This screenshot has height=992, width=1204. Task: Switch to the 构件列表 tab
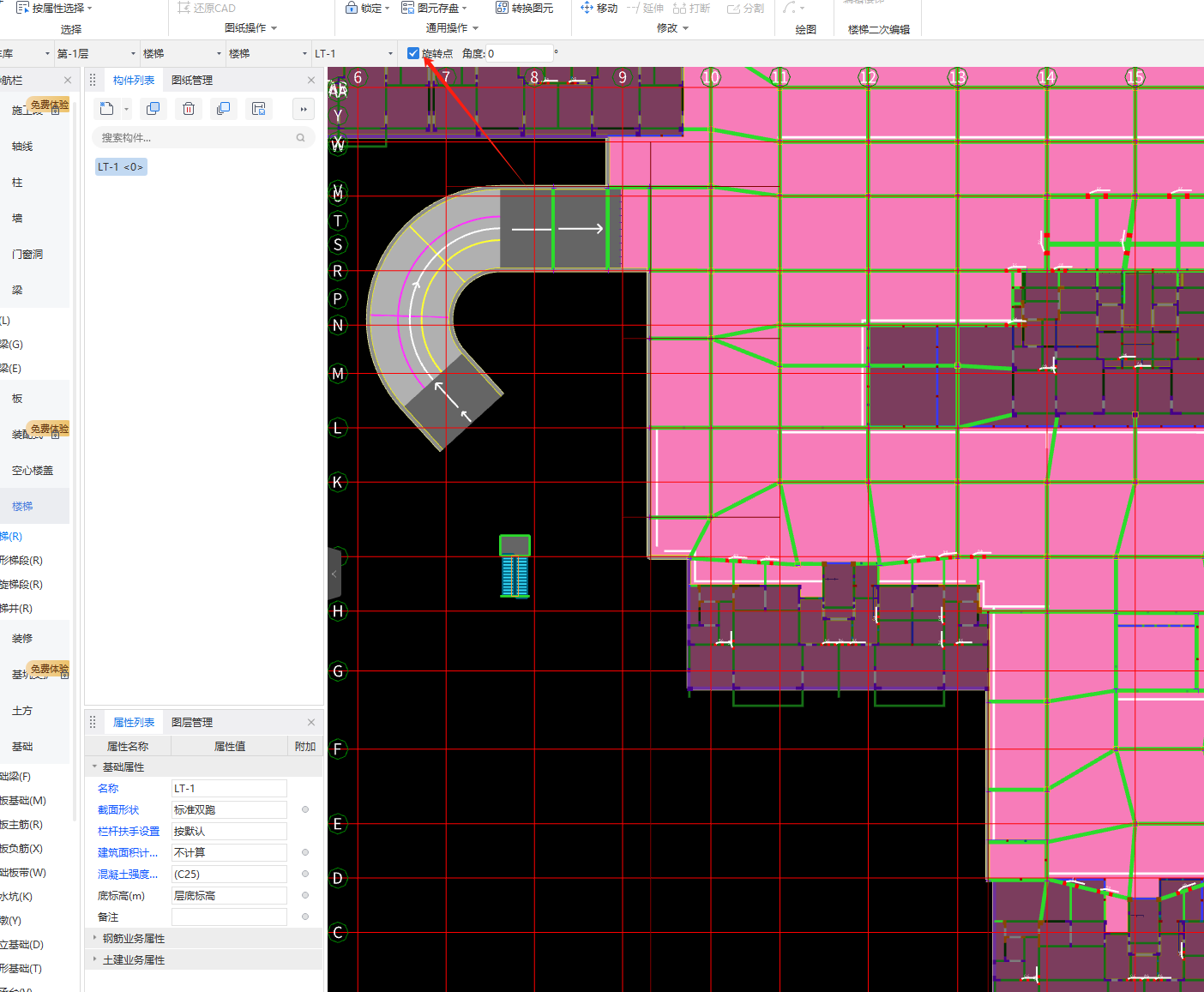134,80
